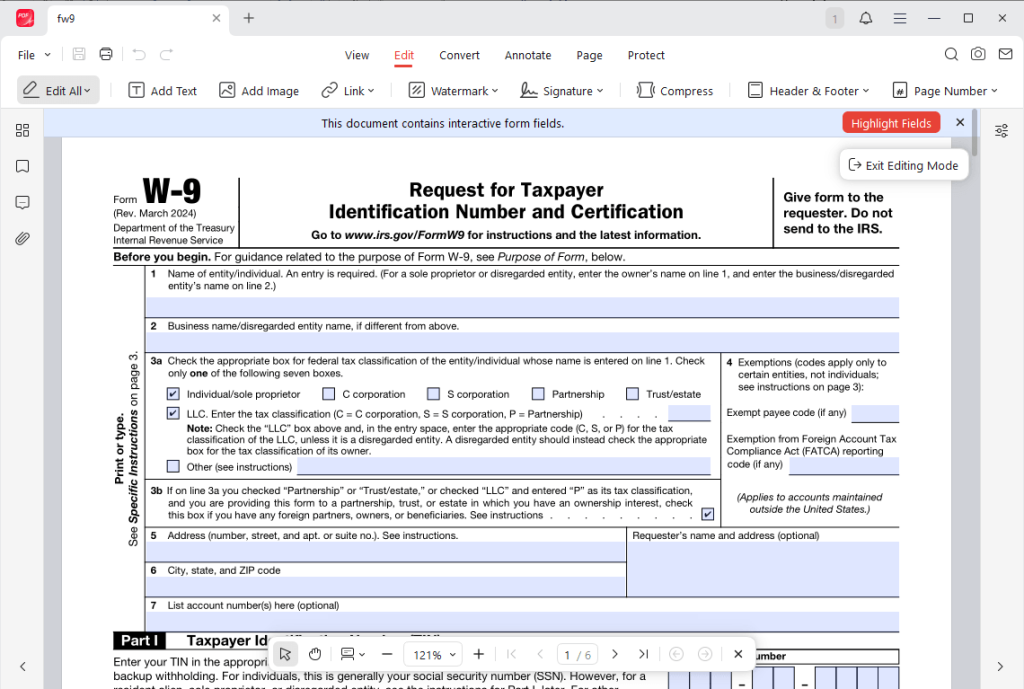Open the hamburger menu icon

pyautogui.click(x=900, y=18)
